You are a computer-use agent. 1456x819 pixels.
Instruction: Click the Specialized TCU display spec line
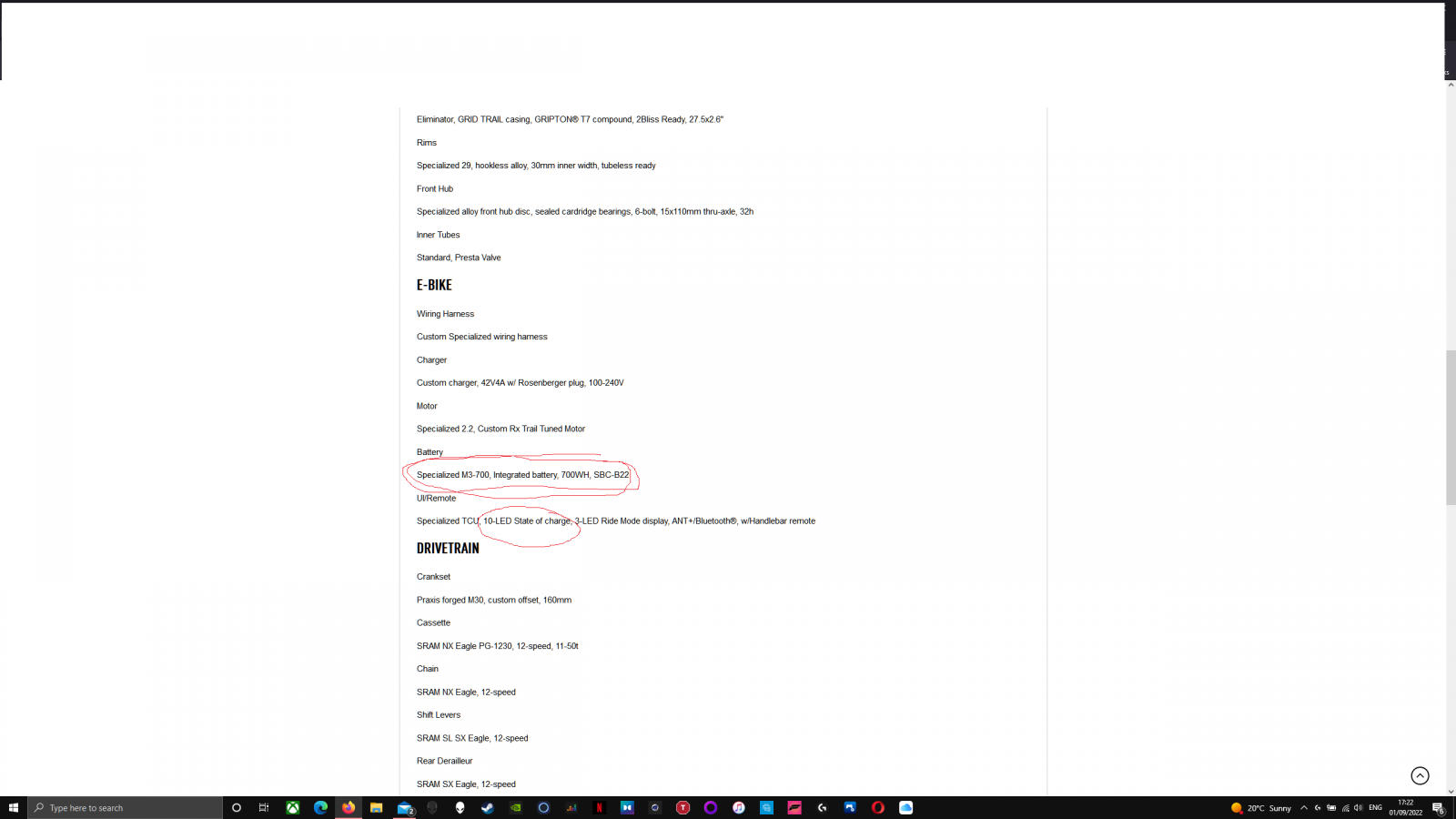pos(616,521)
